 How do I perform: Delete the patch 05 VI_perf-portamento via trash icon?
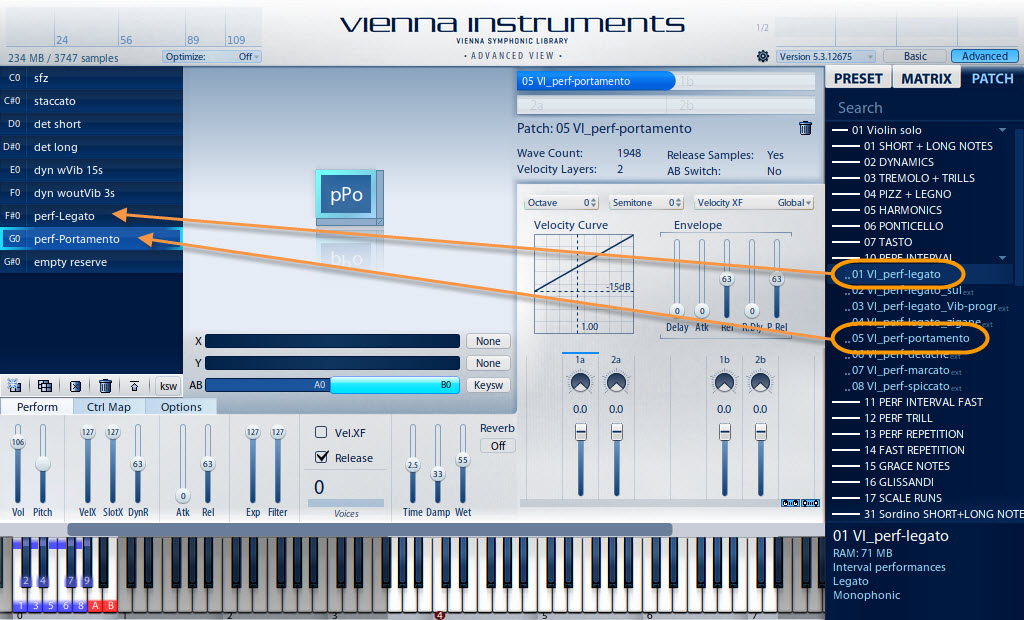point(805,128)
